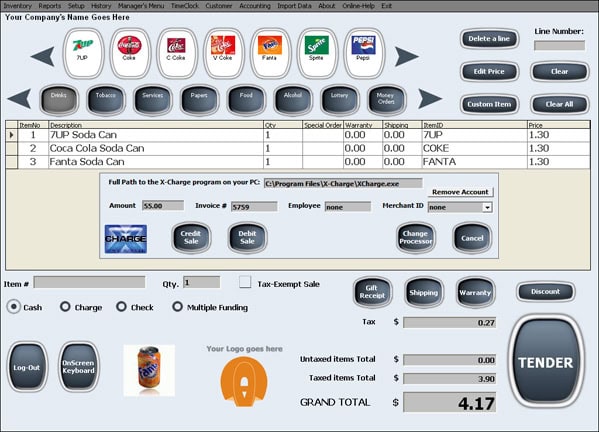The width and height of the screenshot is (599, 432).
Task: Open the Manager's Menu
Action: pos(141,6)
